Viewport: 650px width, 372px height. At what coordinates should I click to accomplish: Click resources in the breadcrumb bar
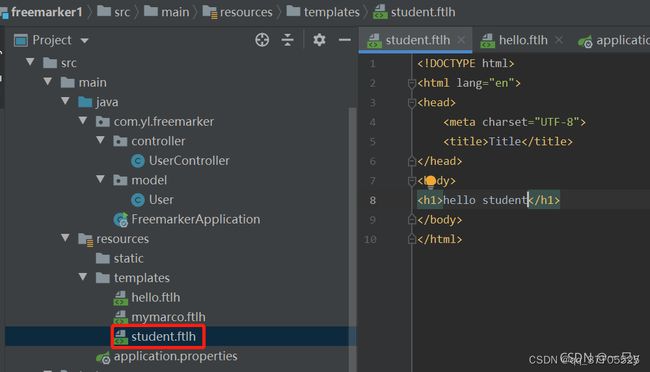pos(238,12)
